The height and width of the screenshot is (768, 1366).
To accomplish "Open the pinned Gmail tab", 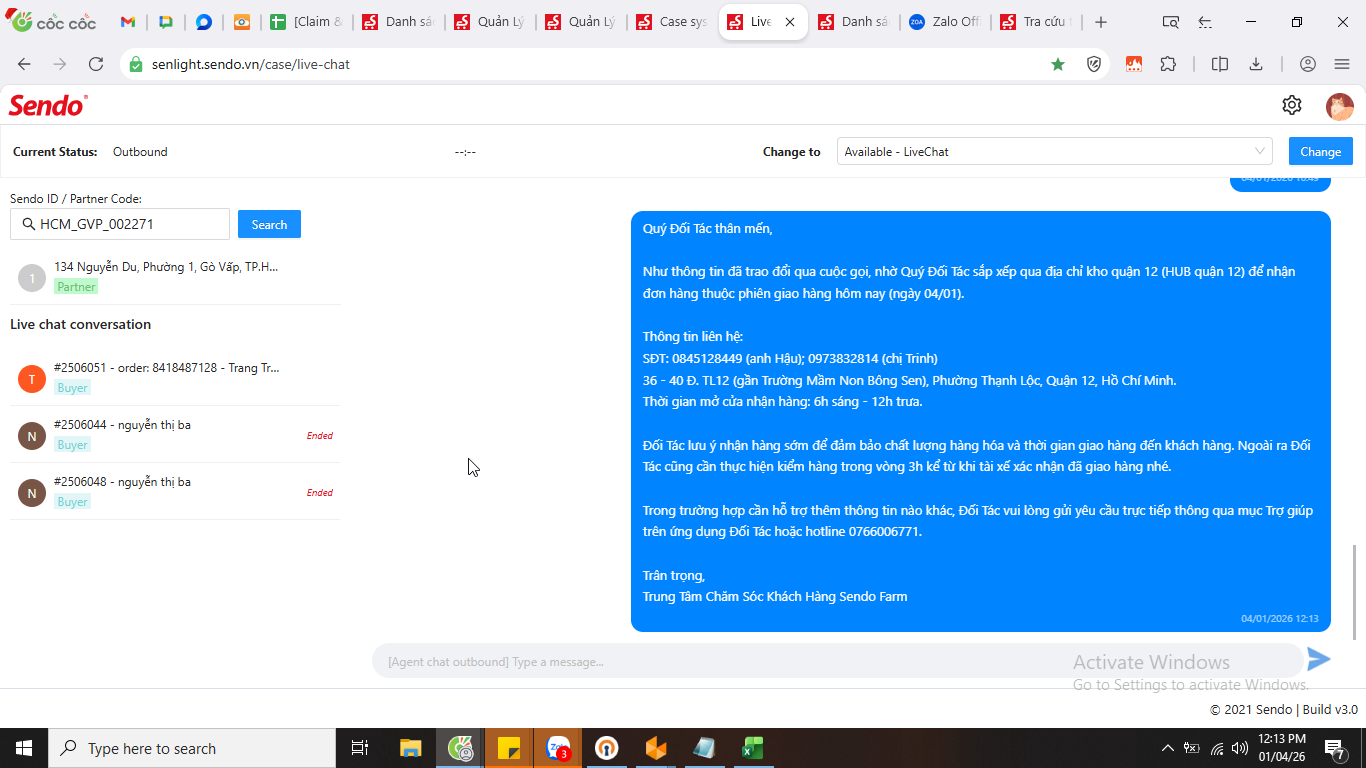I will point(128,22).
